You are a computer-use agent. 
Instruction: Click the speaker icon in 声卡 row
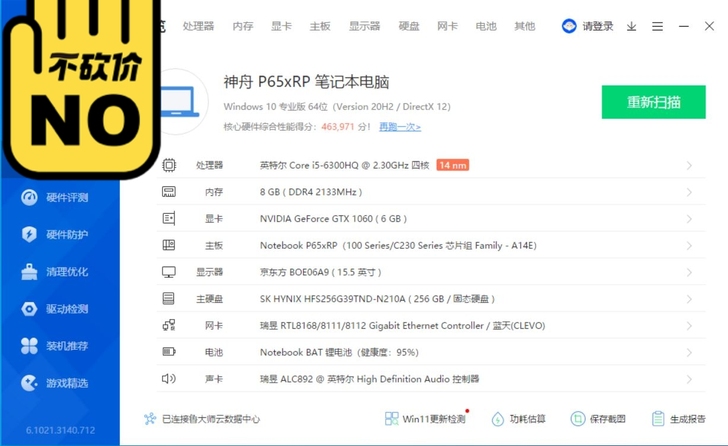click(169, 379)
